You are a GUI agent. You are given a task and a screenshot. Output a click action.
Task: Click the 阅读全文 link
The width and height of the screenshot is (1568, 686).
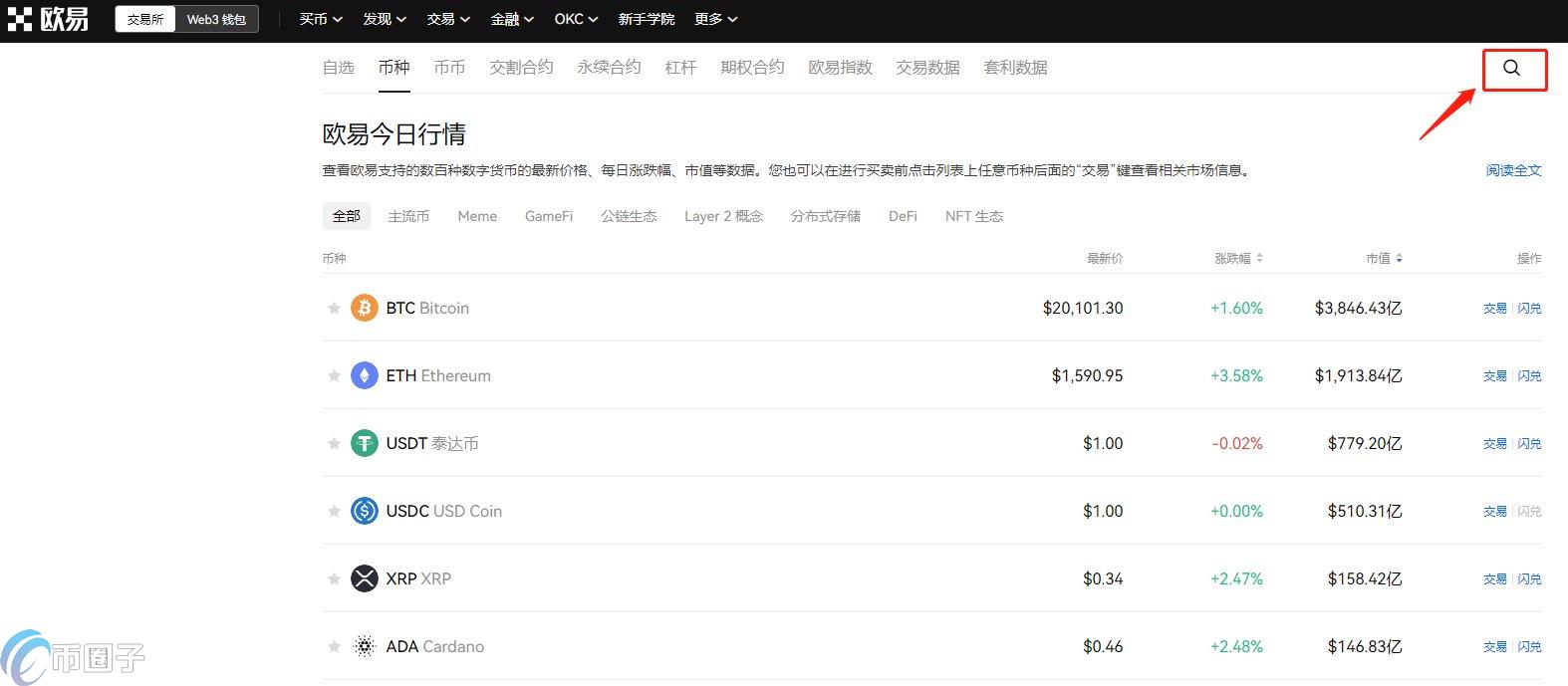point(1513,170)
